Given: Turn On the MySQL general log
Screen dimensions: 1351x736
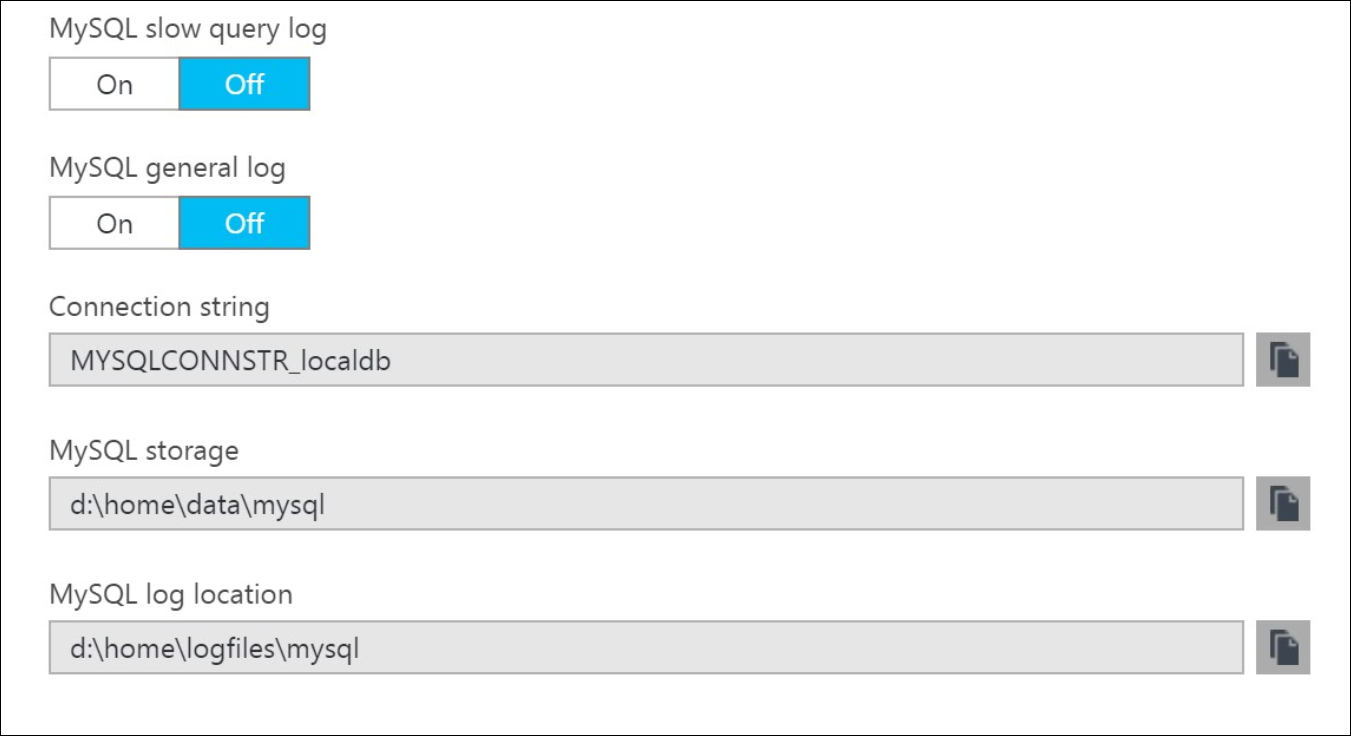Looking at the screenshot, I should click(115, 223).
